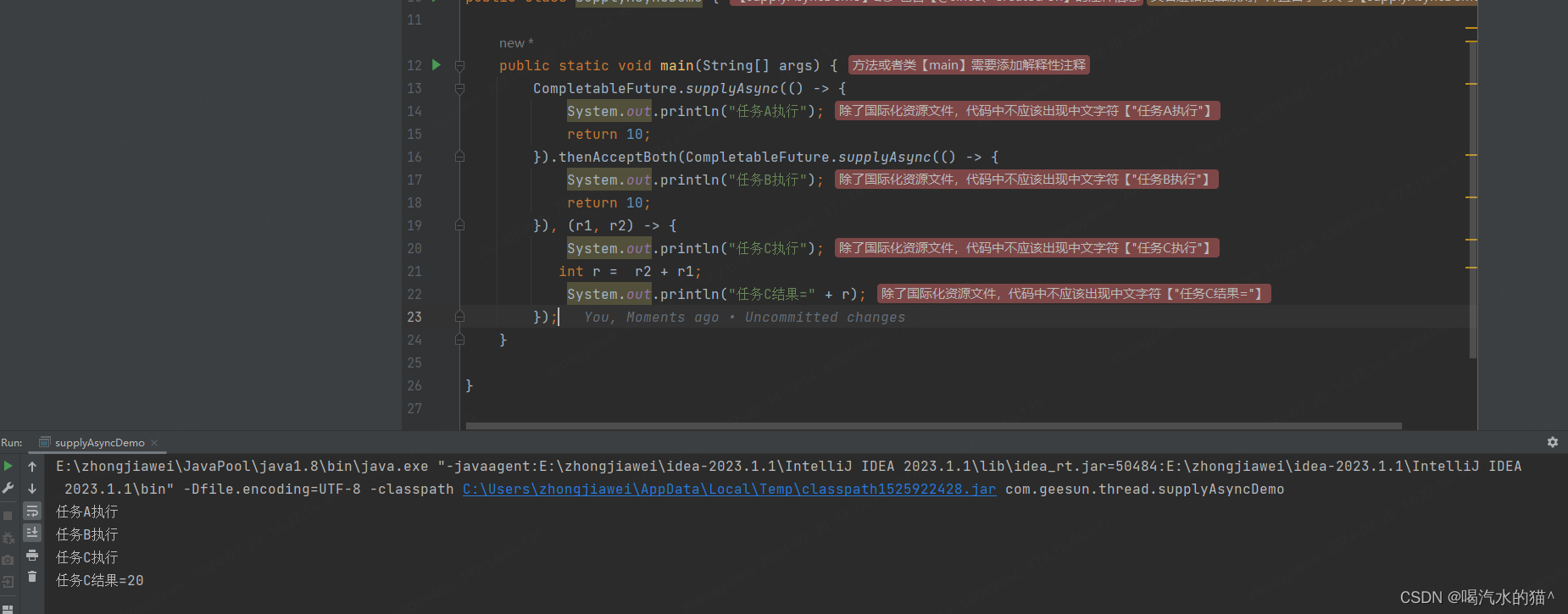The height and width of the screenshot is (614, 1568).
Task: Click the attach debugger icon in Run toolbar
Action: tap(8, 538)
